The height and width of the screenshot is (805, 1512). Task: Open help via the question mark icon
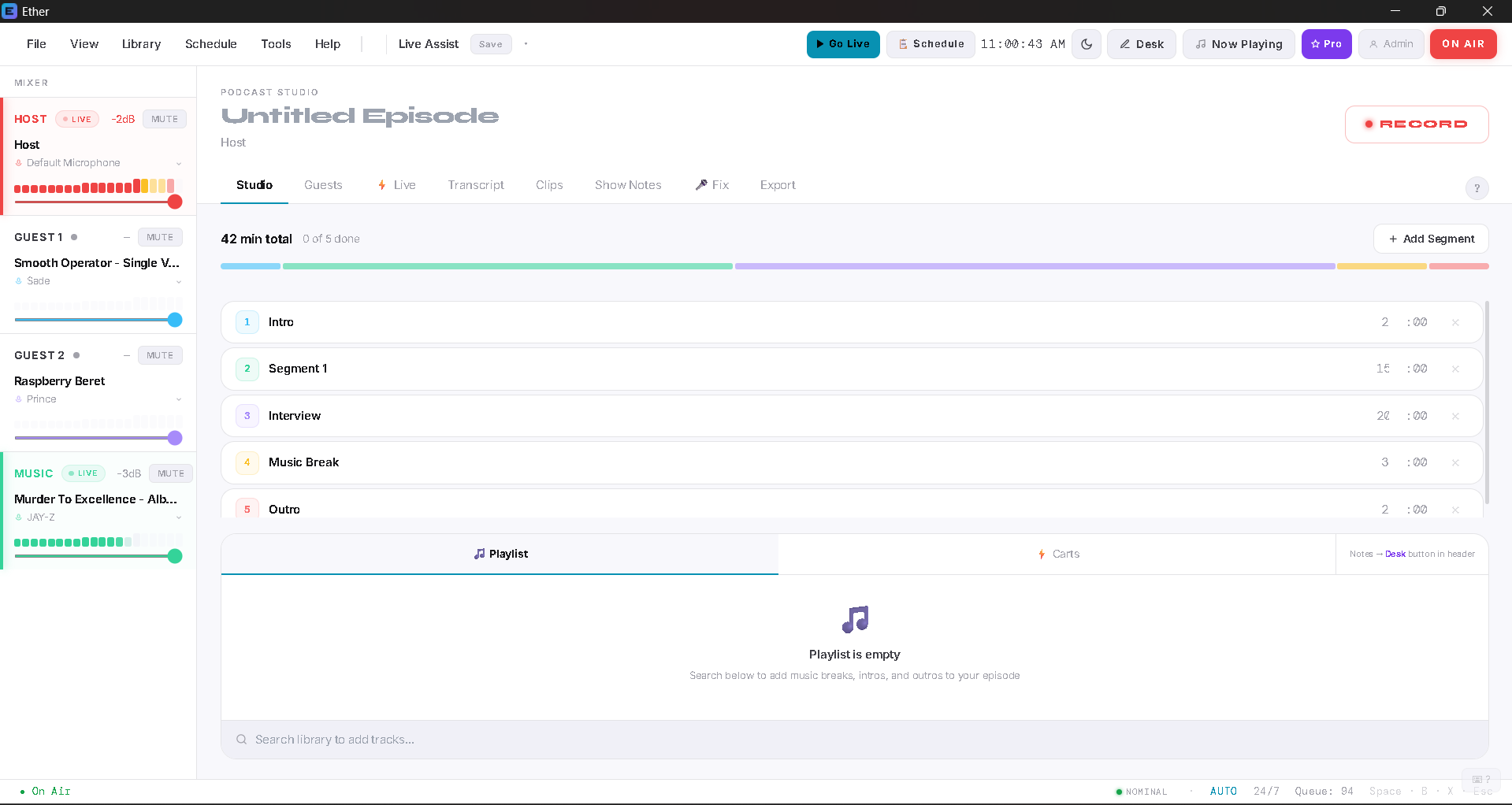(x=1477, y=188)
